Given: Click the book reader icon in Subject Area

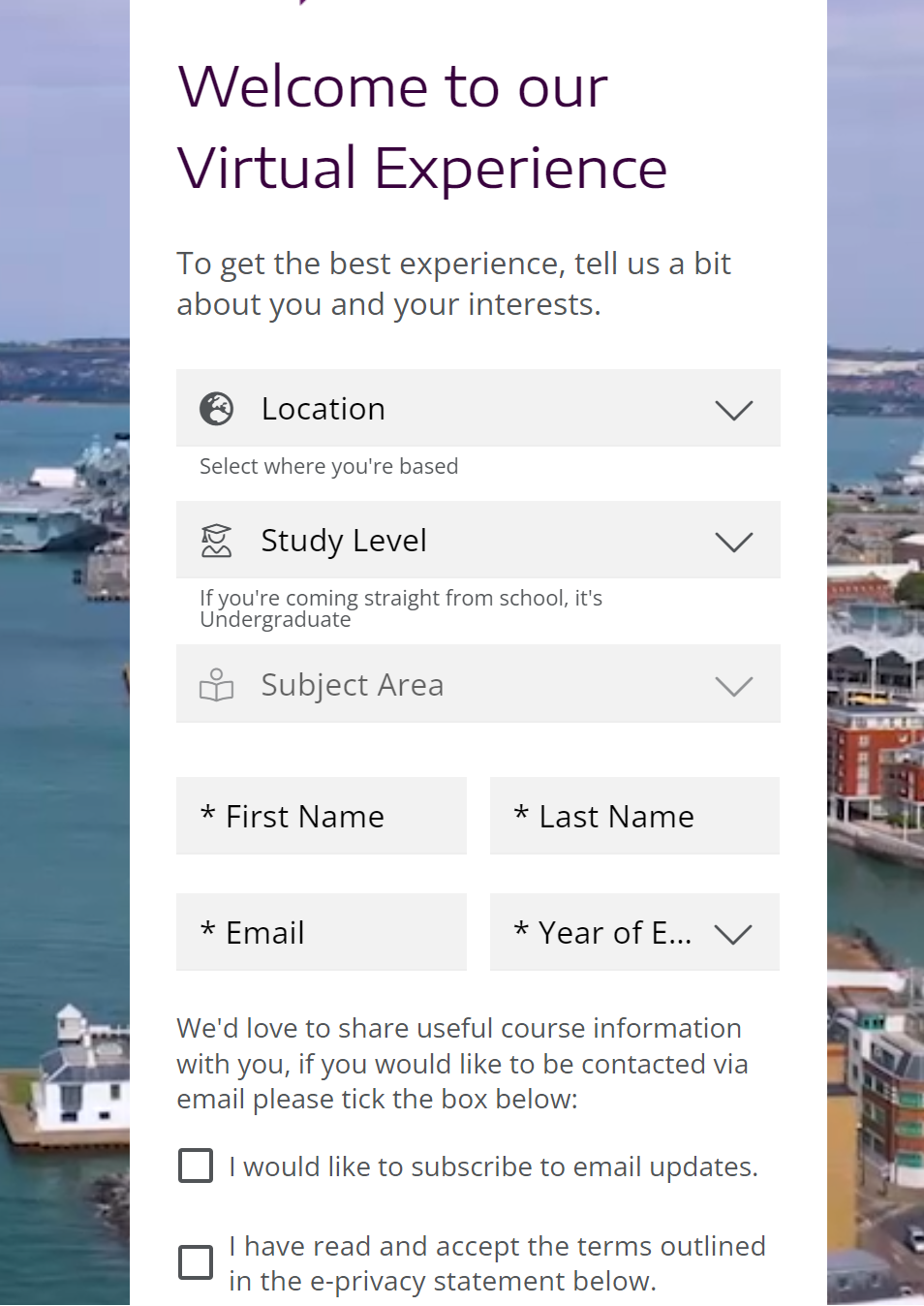Looking at the screenshot, I should (216, 685).
